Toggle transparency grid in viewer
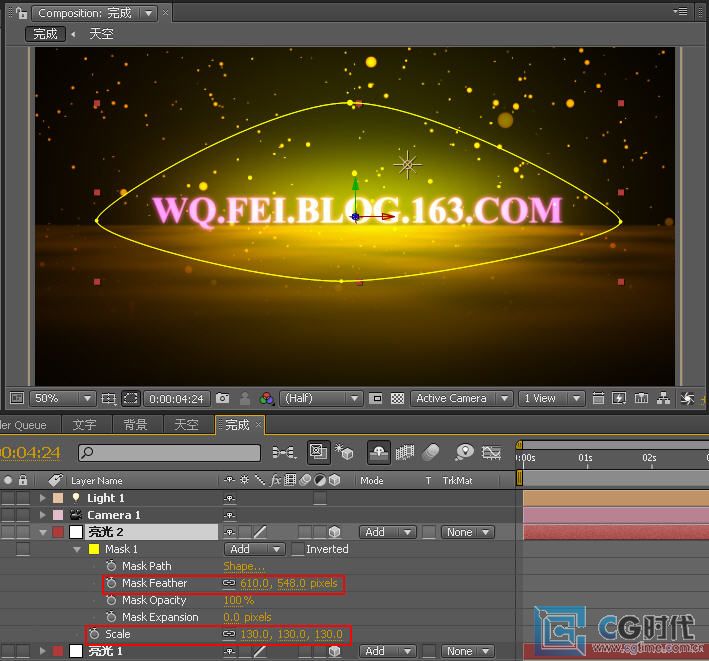709x661 pixels. coord(397,398)
